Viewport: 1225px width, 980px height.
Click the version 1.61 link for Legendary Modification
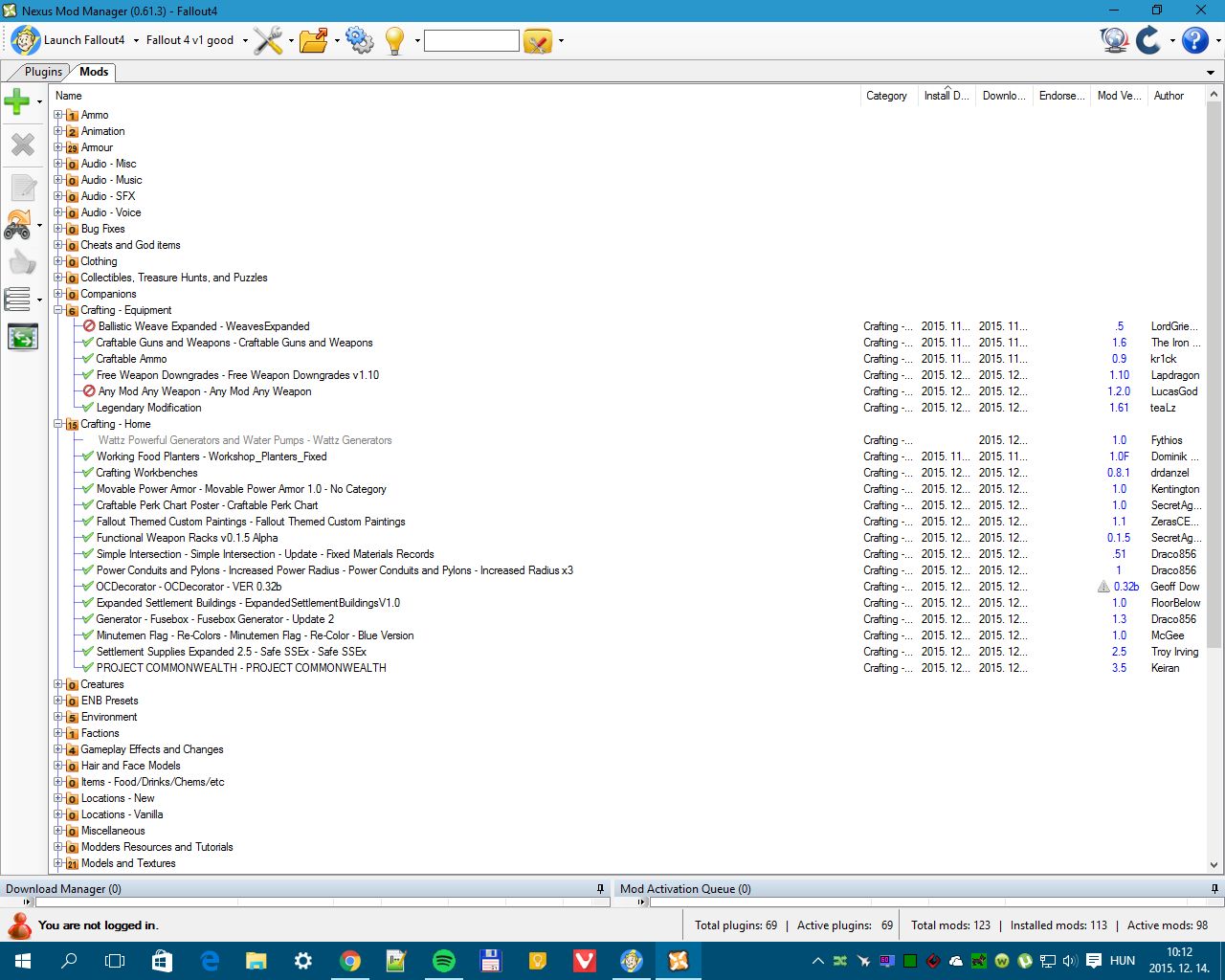[1119, 408]
